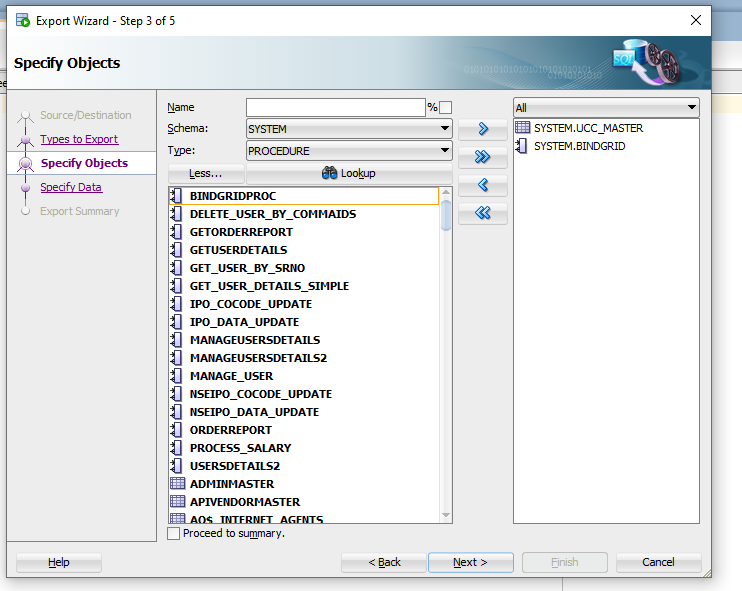Click the IPO_COCODE_UPDATE procedure icon

(177, 304)
